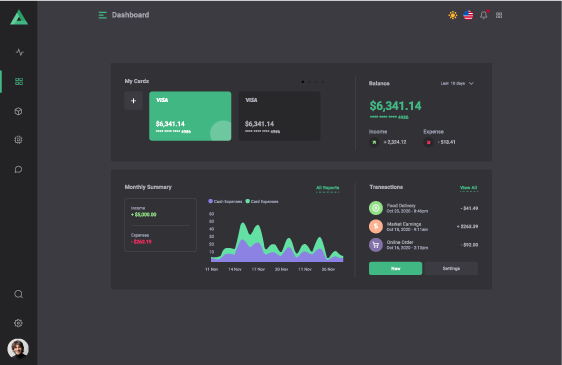Select the green Visa card
The image size is (562, 365).
pyautogui.click(x=190, y=116)
